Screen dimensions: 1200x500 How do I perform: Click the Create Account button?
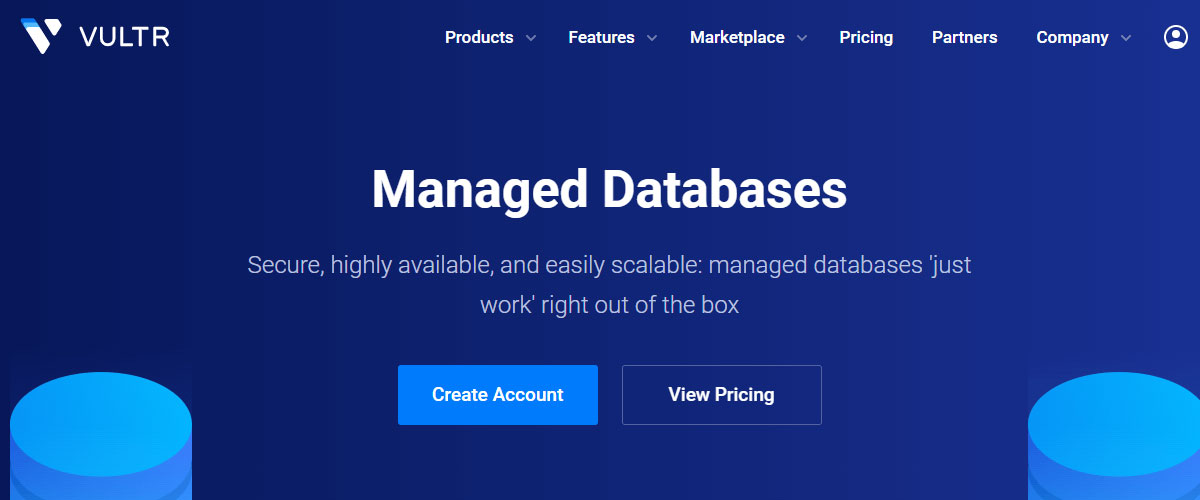[x=498, y=395]
